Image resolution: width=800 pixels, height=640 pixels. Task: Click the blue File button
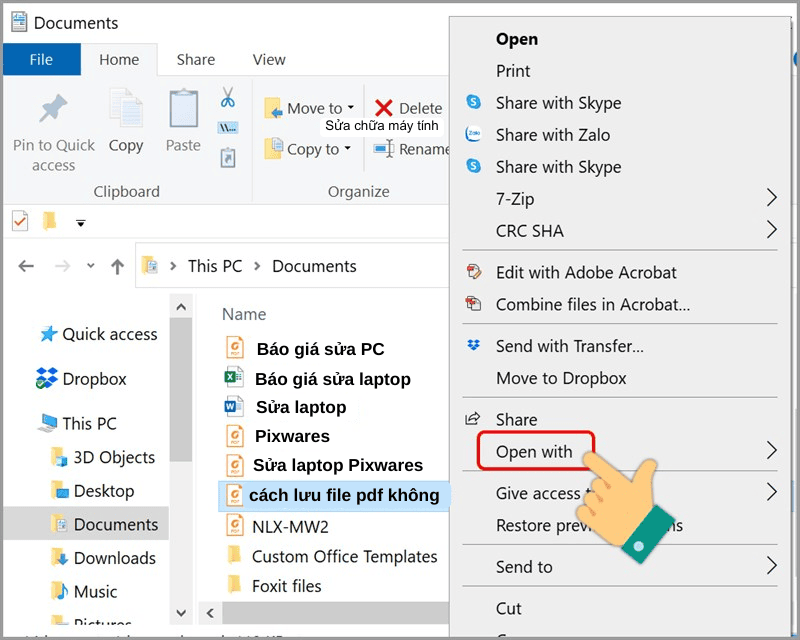(41, 59)
